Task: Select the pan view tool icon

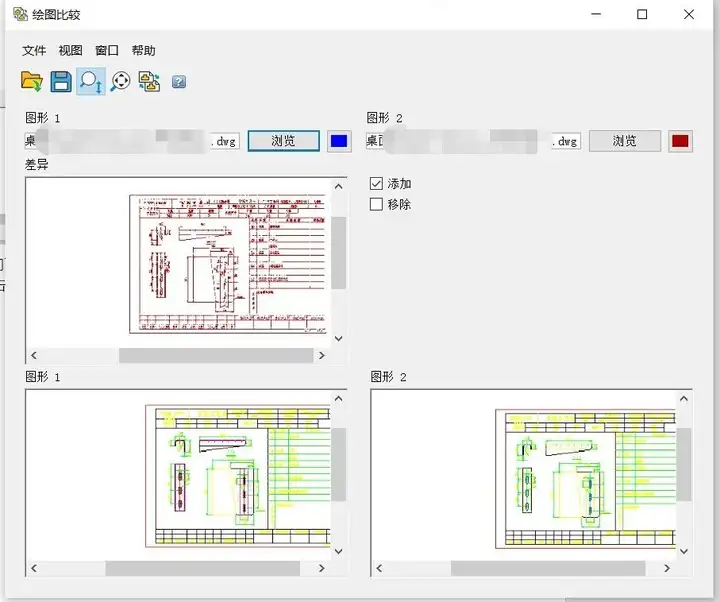Action: 120,82
